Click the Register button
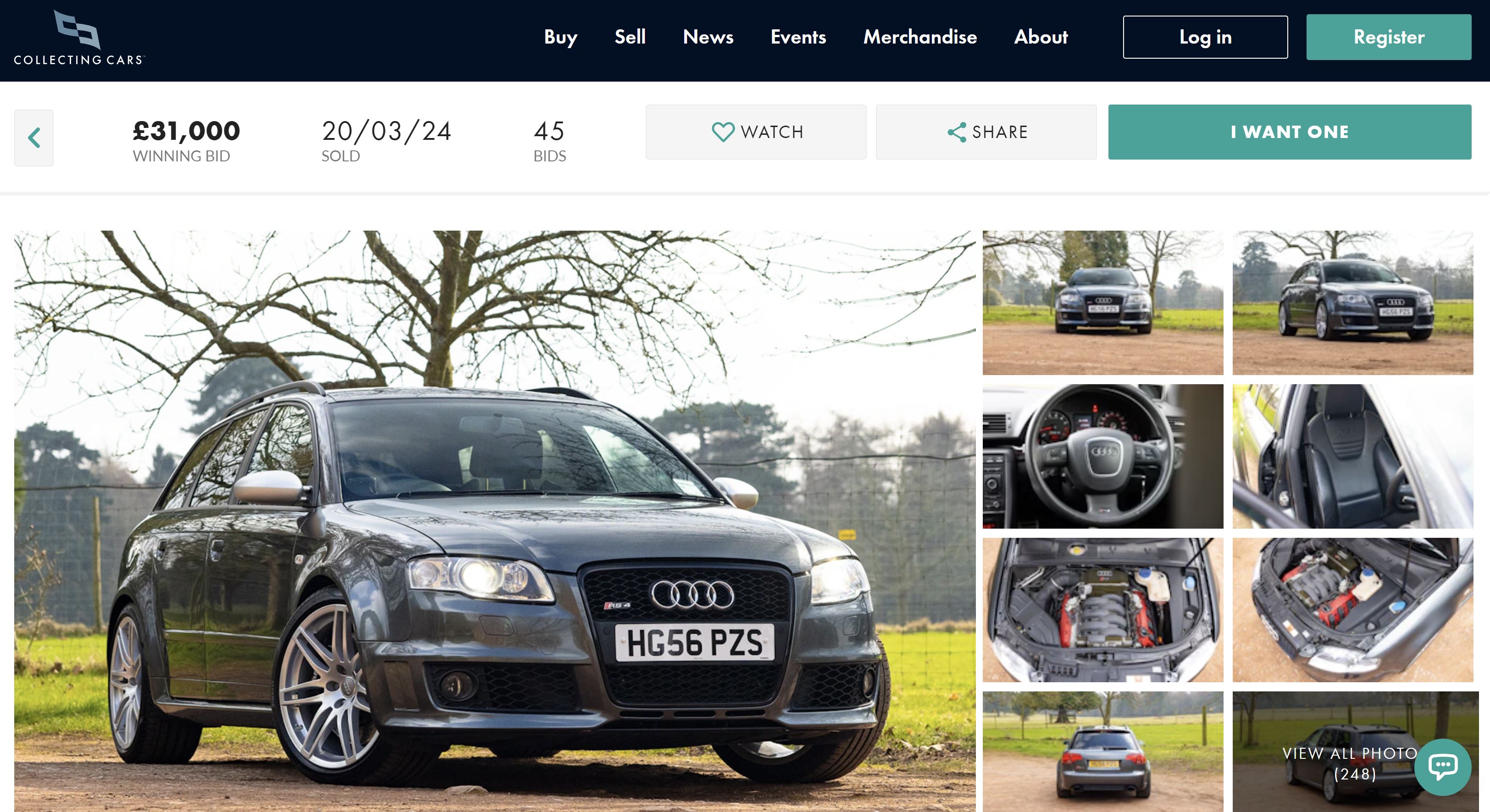 1388,37
